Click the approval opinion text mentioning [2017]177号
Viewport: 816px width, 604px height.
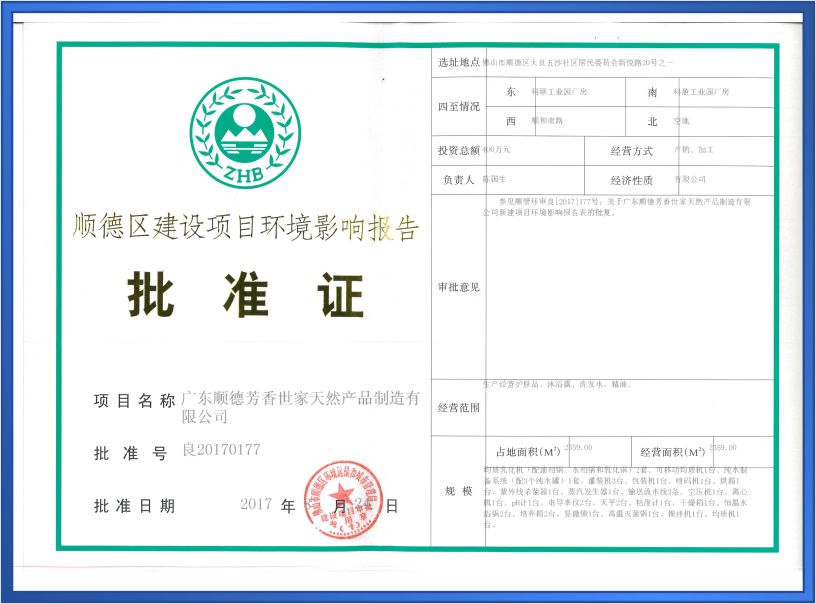tap(617, 207)
